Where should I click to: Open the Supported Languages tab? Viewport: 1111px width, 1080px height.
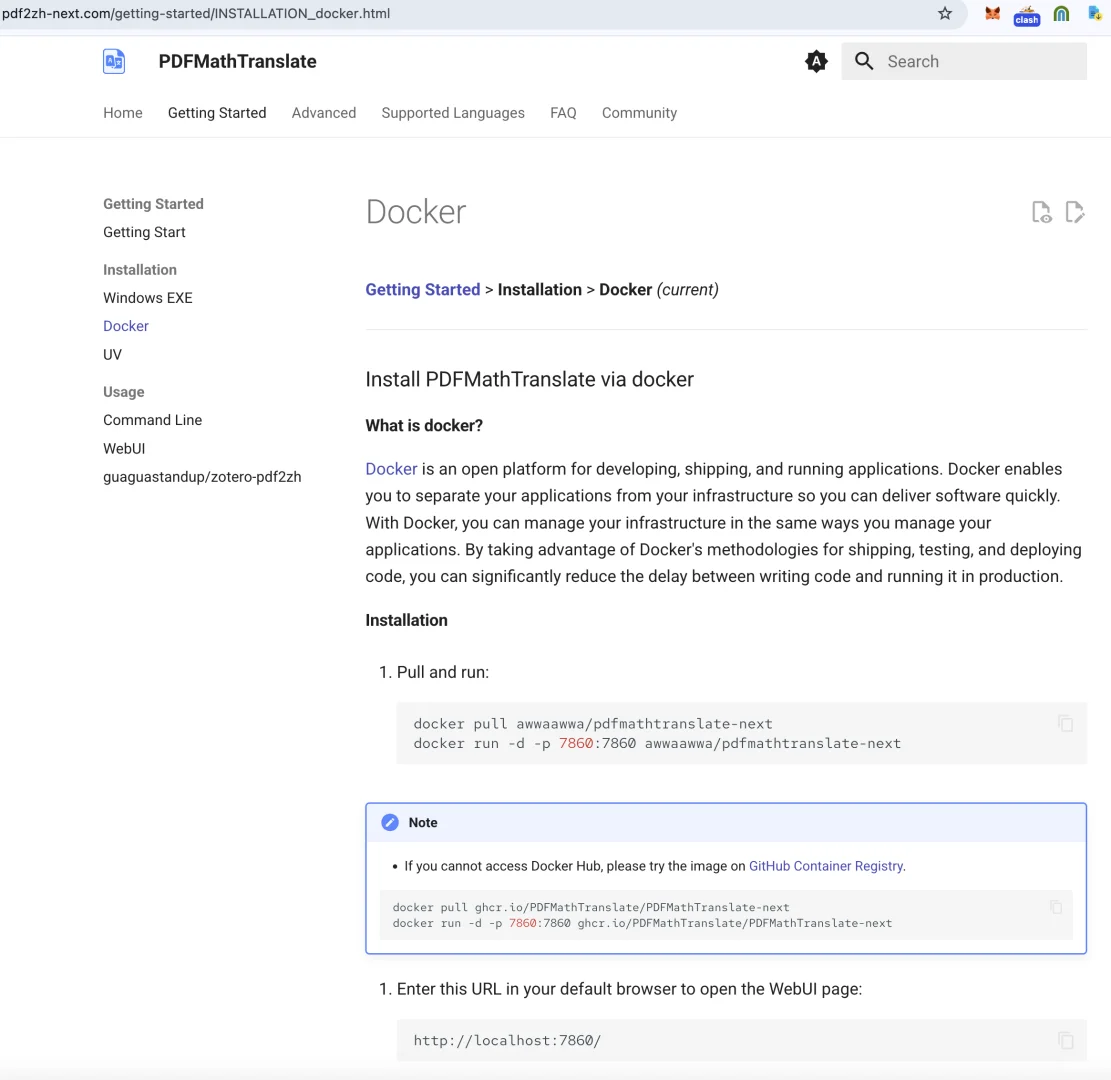(x=453, y=113)
